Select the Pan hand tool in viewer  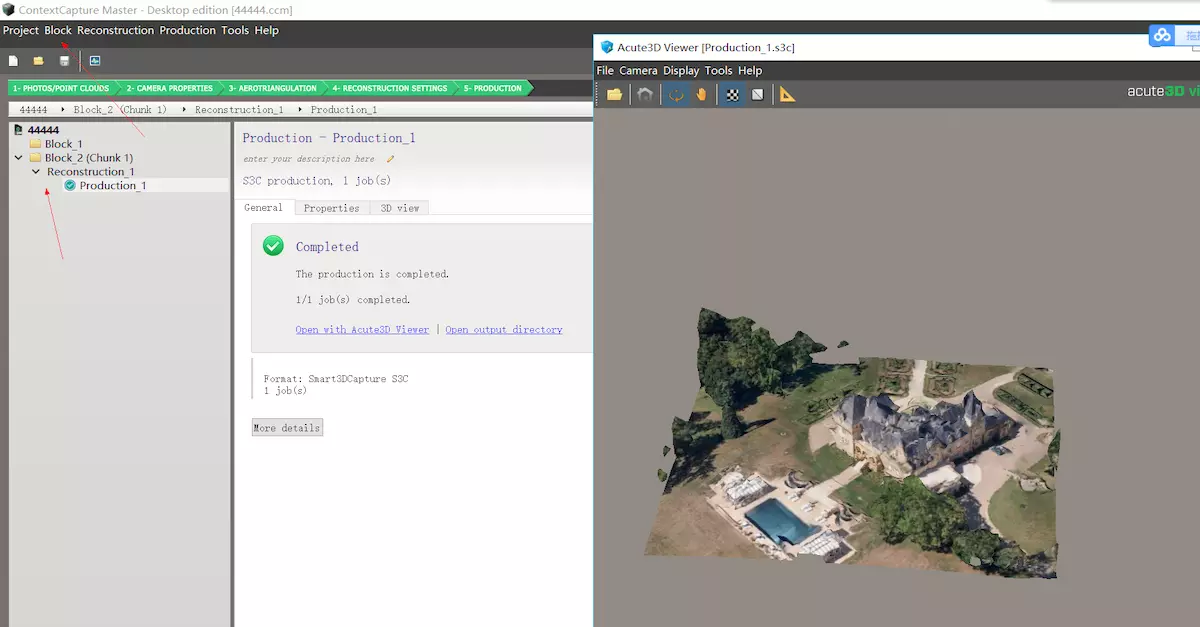[702, 94]
